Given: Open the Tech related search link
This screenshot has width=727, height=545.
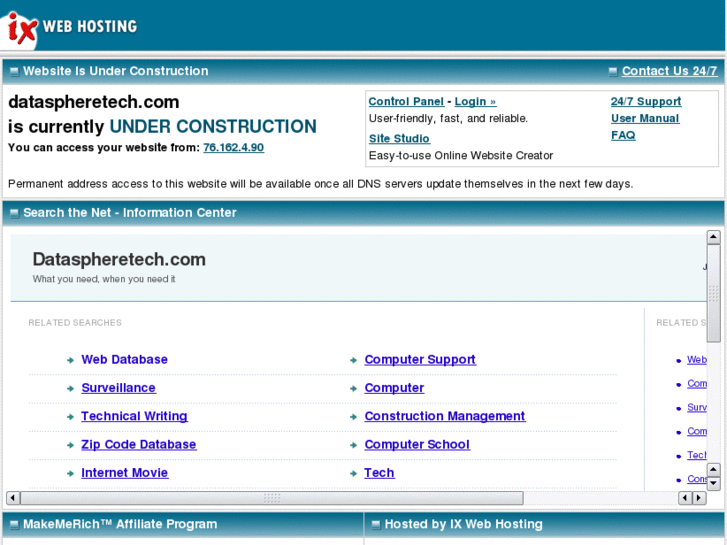Looking at the screenshot, I should (379, 473).
